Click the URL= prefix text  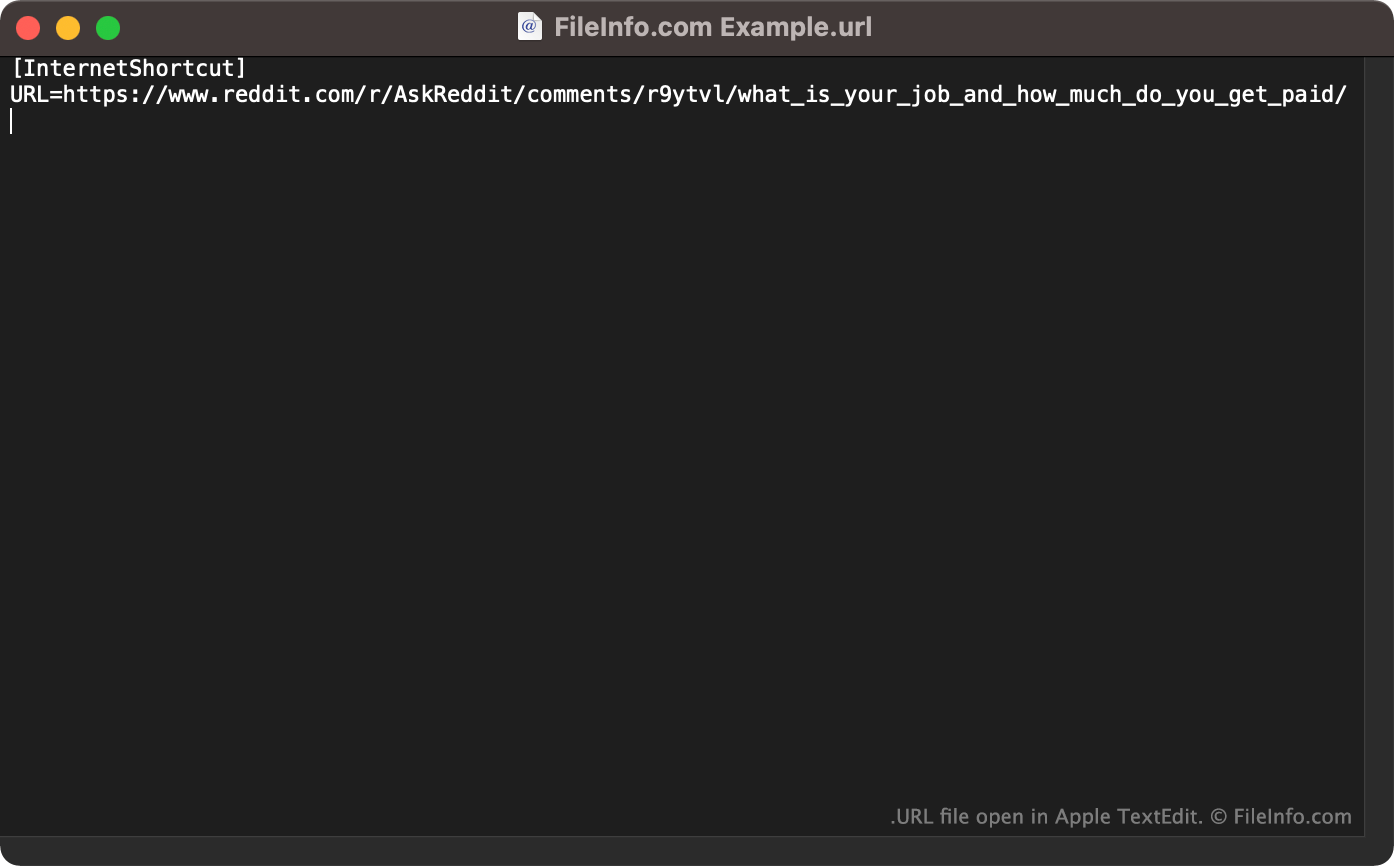[x=31, y=94]
